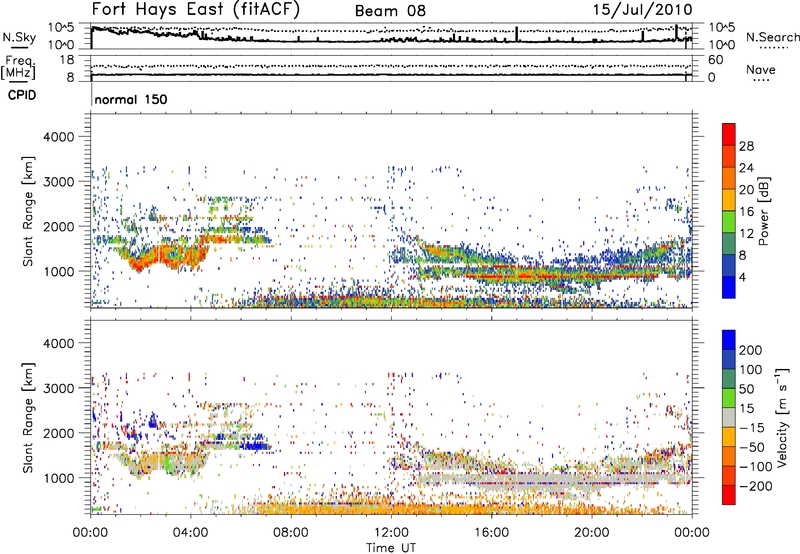Viewport: 800px width, 554px height.
Task: Click the 'Velocity [m s-1]' colorbar label
Action: point(782,417)
